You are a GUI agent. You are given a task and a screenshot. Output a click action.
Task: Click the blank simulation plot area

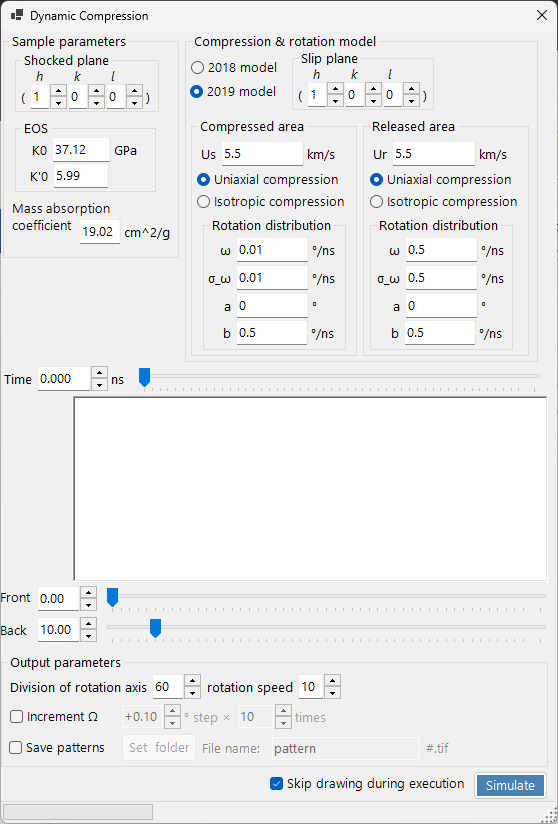pyautogui.click(x=311, y=489)
